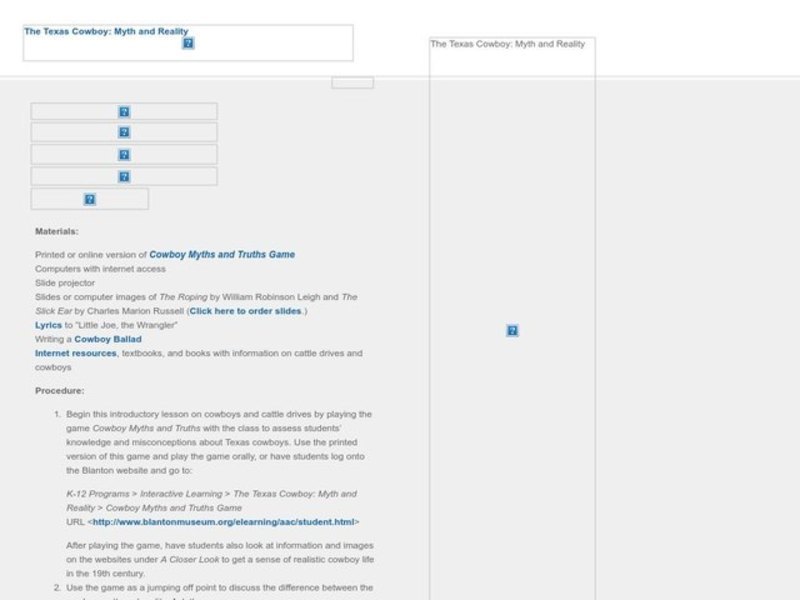This screenshot has width=800, height=600.
Task: Click the 'Slide projector' materials line
Action: tap(65, 283)
